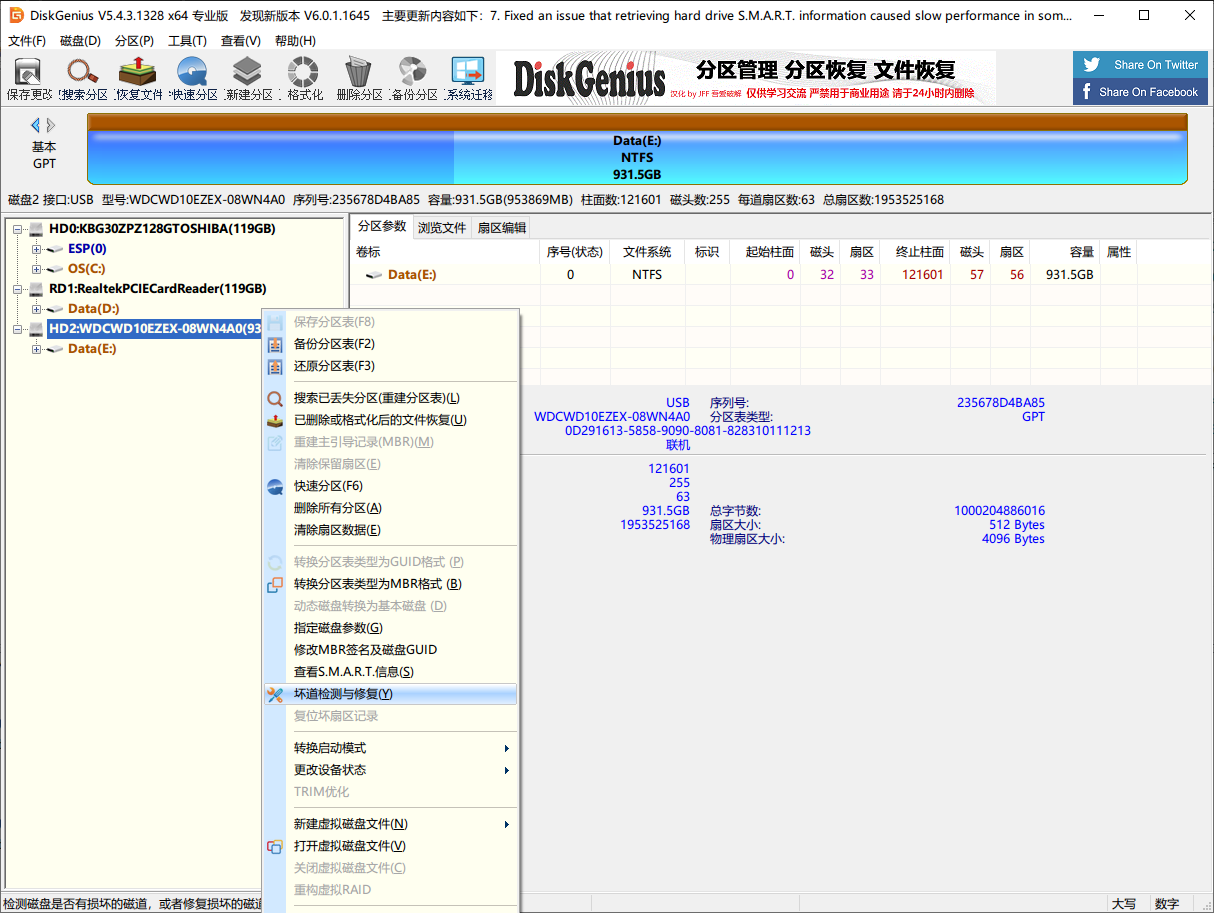Select 指定磁盘参数(G) menu entry
The width and height of the screenshot is (1214, 913).
coord(391,628)
